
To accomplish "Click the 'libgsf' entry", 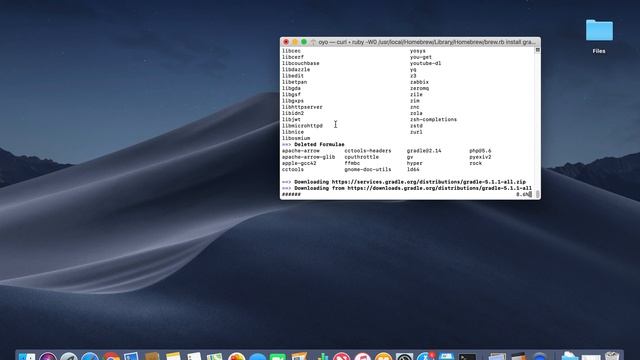I will pos(291,95).
